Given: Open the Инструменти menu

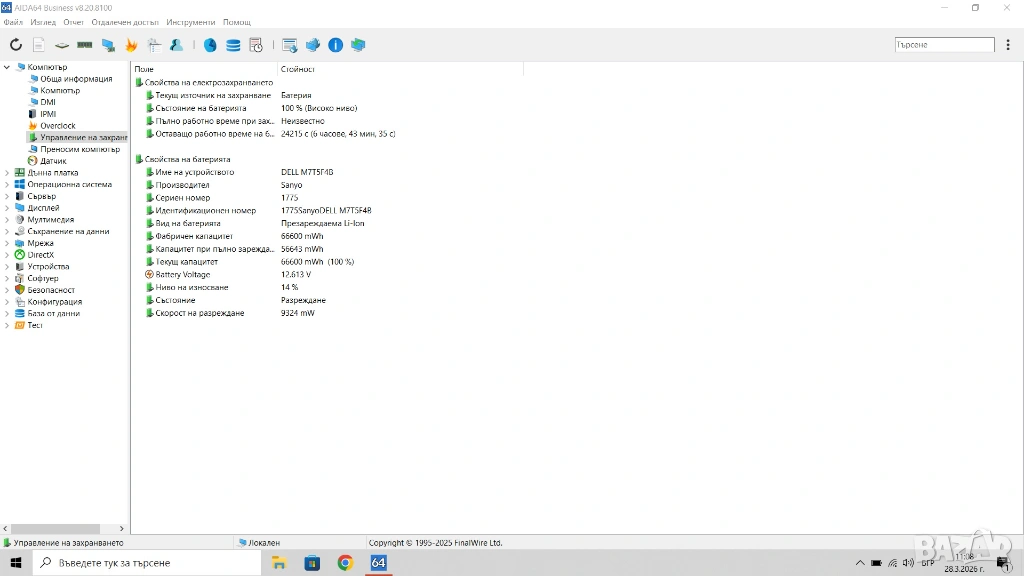Looking at the screenshot, I should click(190, 22).
